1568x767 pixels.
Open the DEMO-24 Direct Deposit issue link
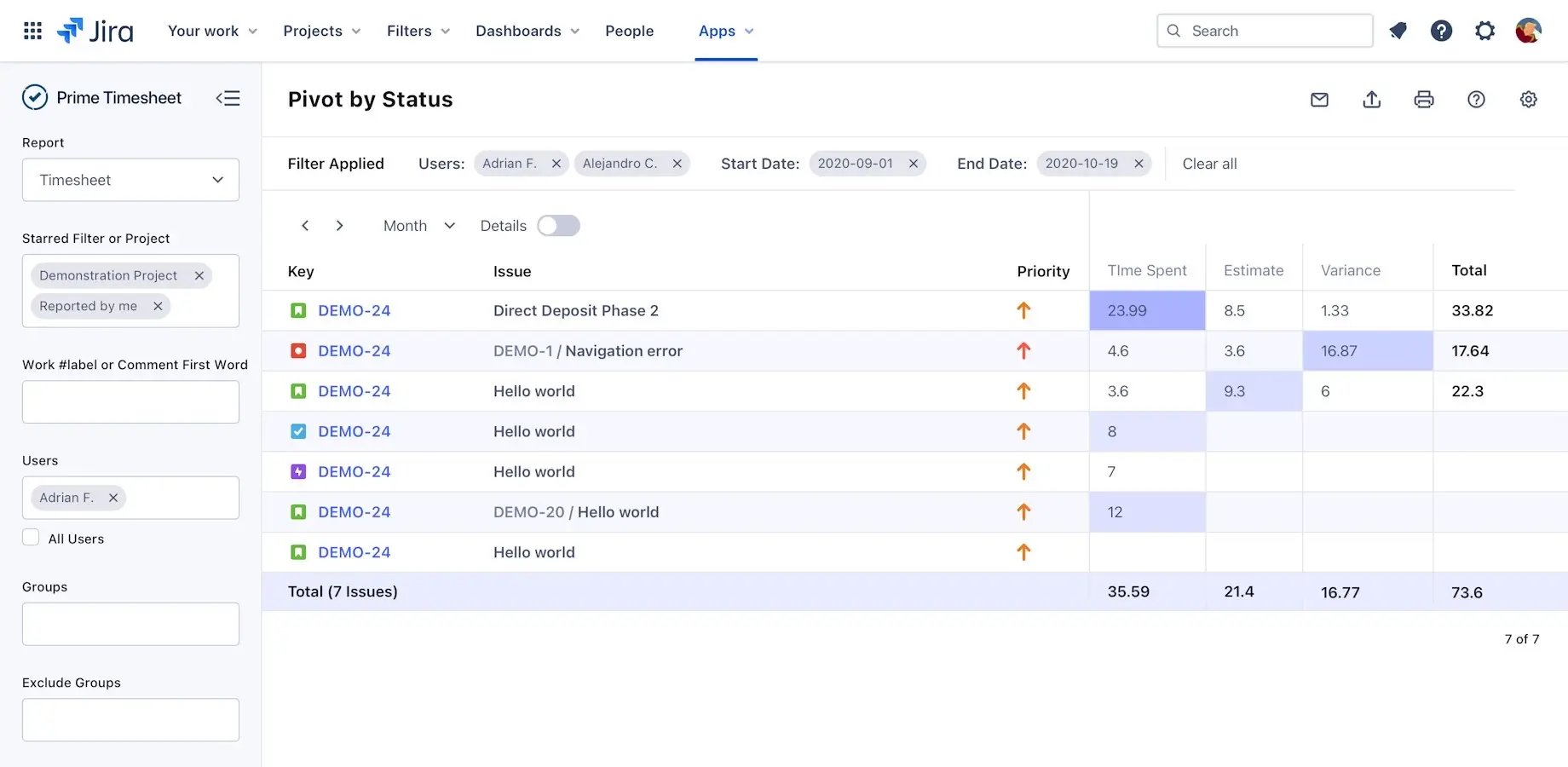(355, 310)
